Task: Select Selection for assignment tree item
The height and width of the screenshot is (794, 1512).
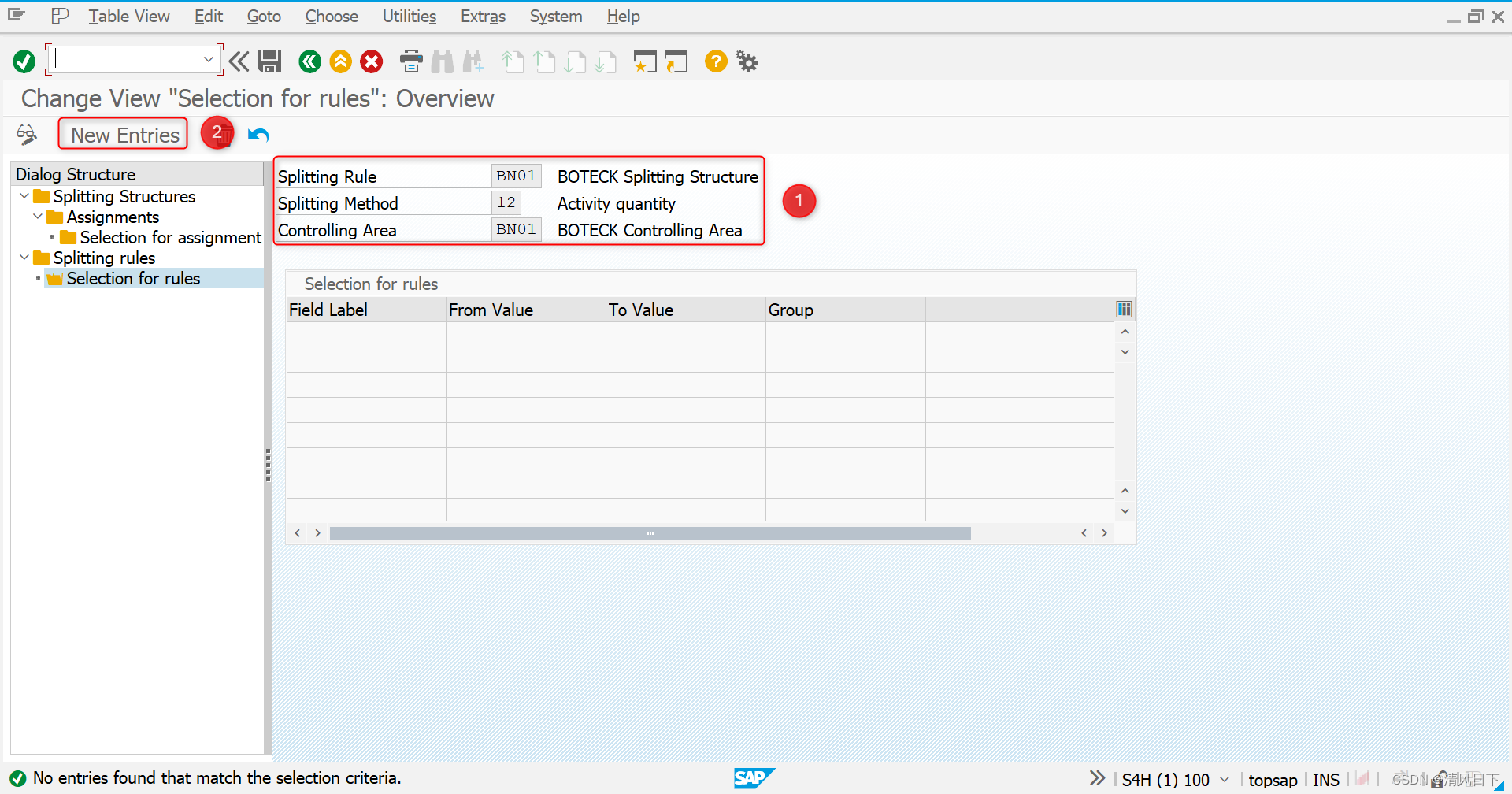Action: click(170, 237)
